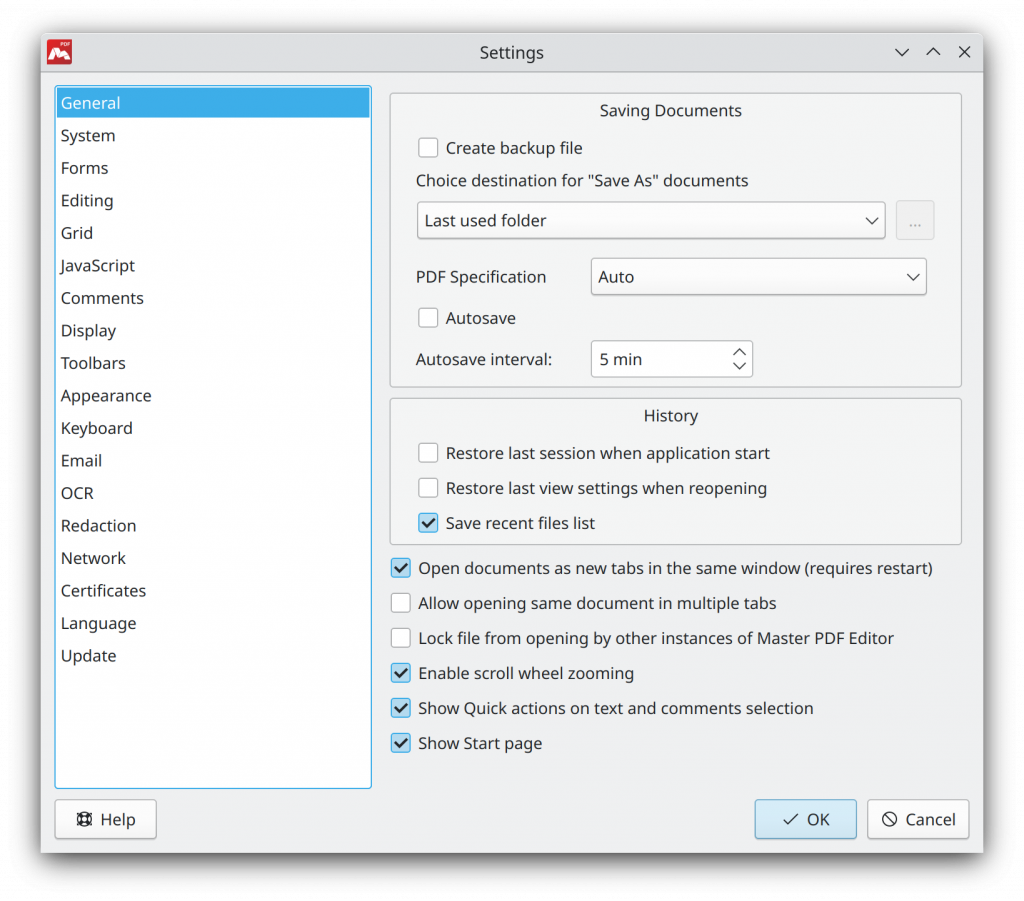Open Comments settings category
1024x901 pixels.
214,298
